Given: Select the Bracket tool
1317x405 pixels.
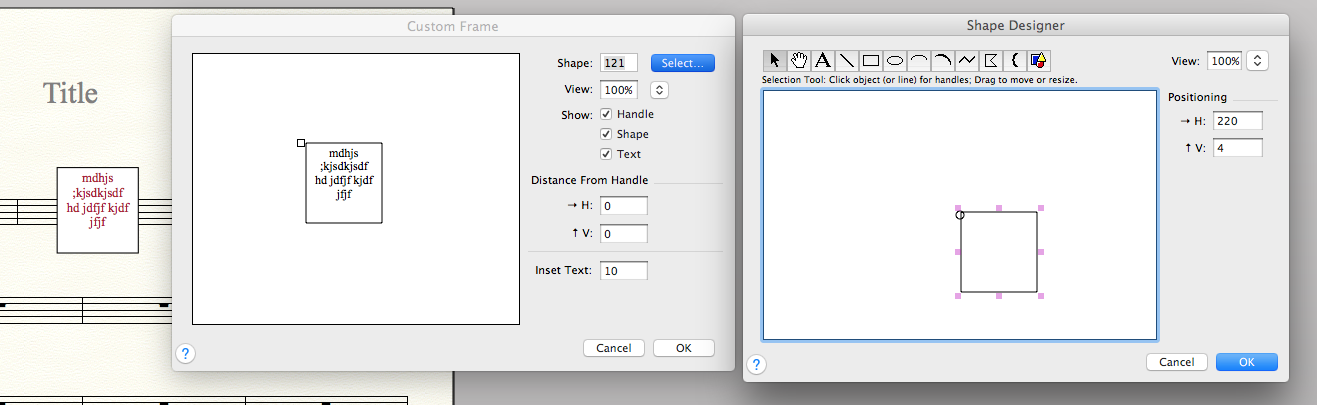Looking at the screenshot, I should coord(1015,61).
